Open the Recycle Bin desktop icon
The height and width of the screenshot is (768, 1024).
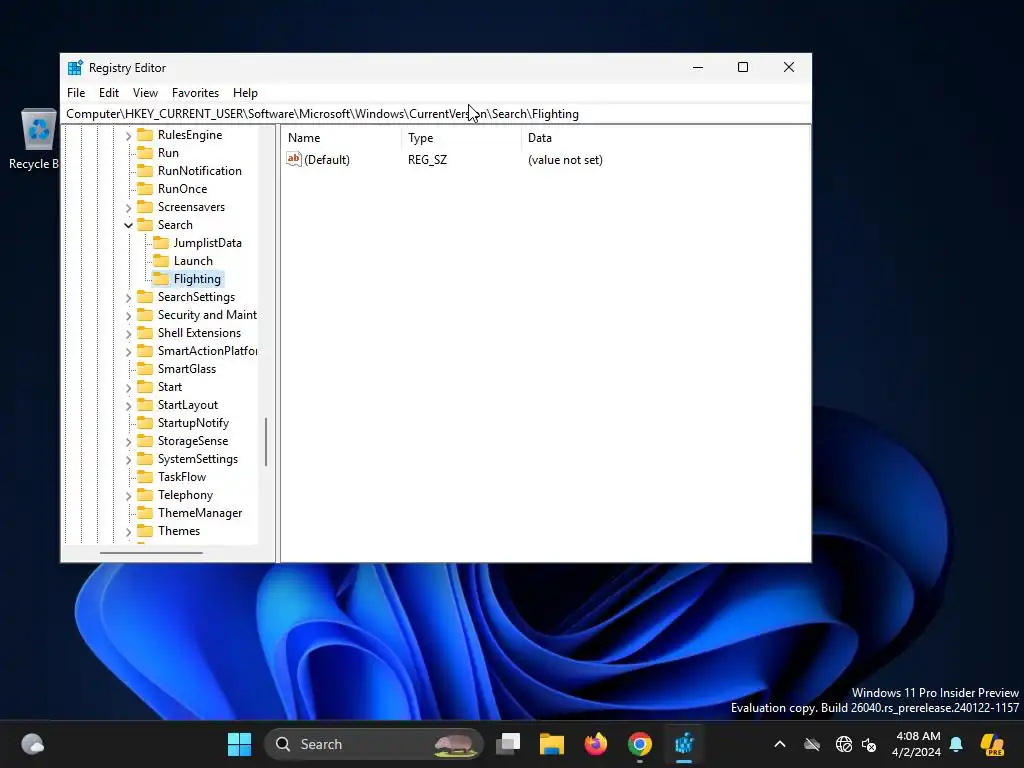[36, 139]
